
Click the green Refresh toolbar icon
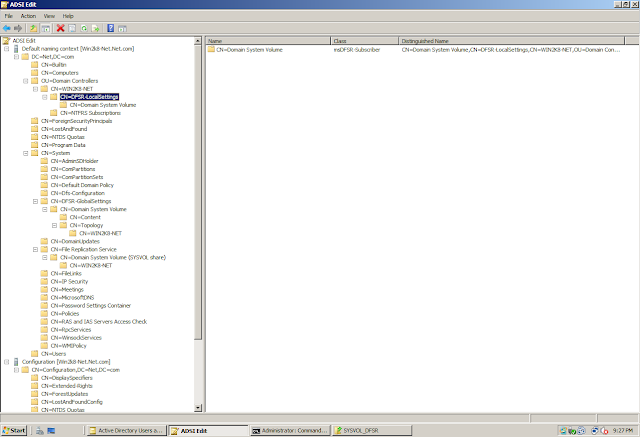coord(84,28)
